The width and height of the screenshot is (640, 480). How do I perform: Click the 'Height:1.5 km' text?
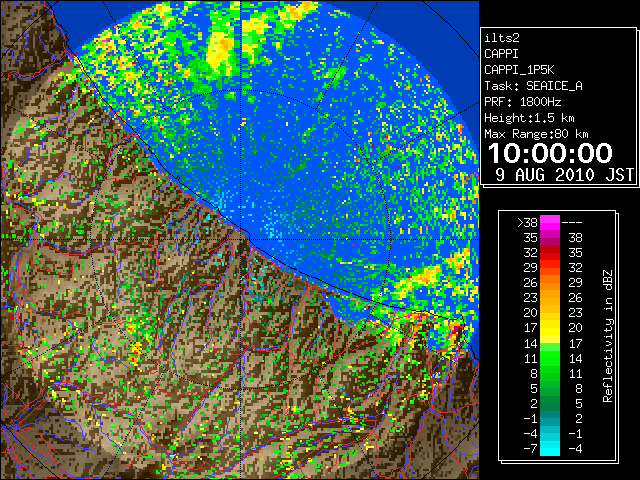pos(529,118)
